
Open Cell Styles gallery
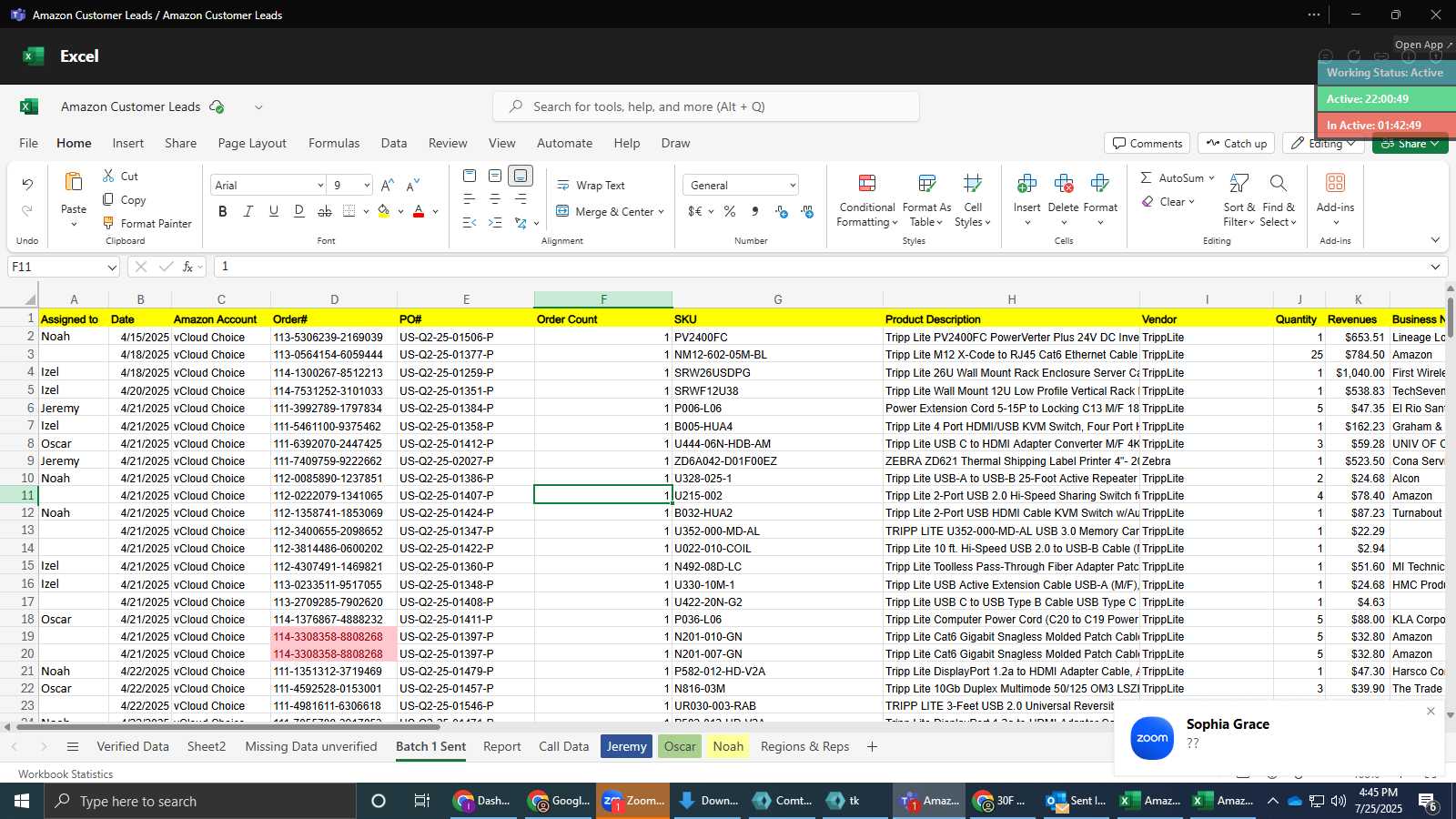(x=973, y=201)
